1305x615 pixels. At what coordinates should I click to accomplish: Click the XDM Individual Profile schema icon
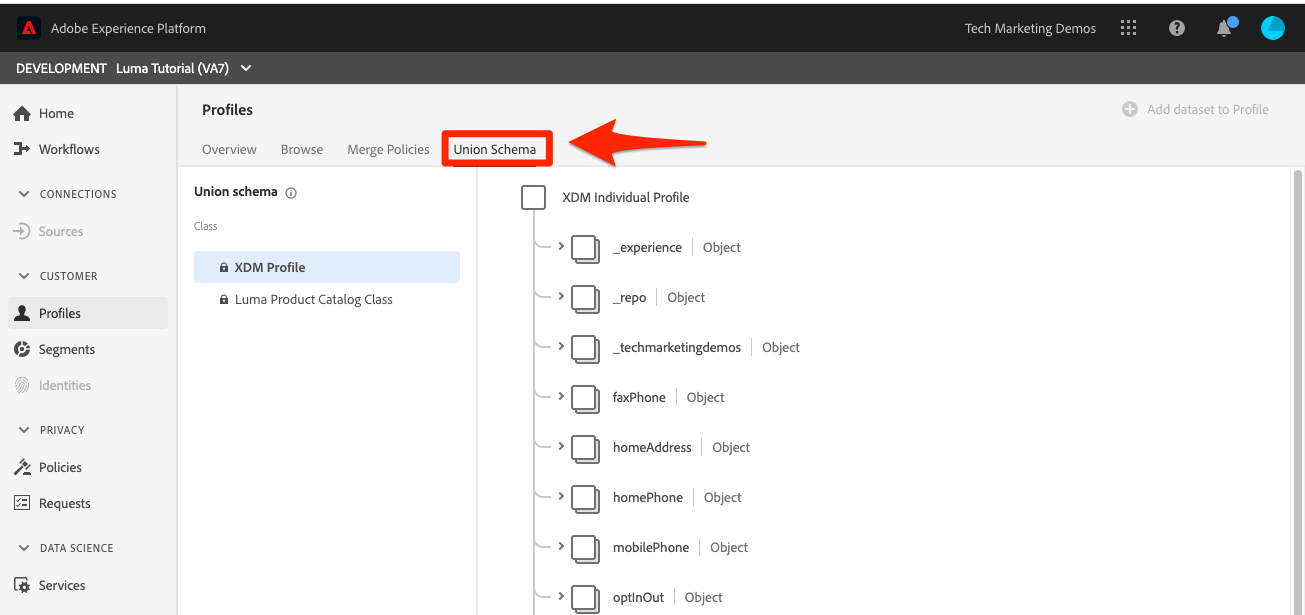click(534, 197)
